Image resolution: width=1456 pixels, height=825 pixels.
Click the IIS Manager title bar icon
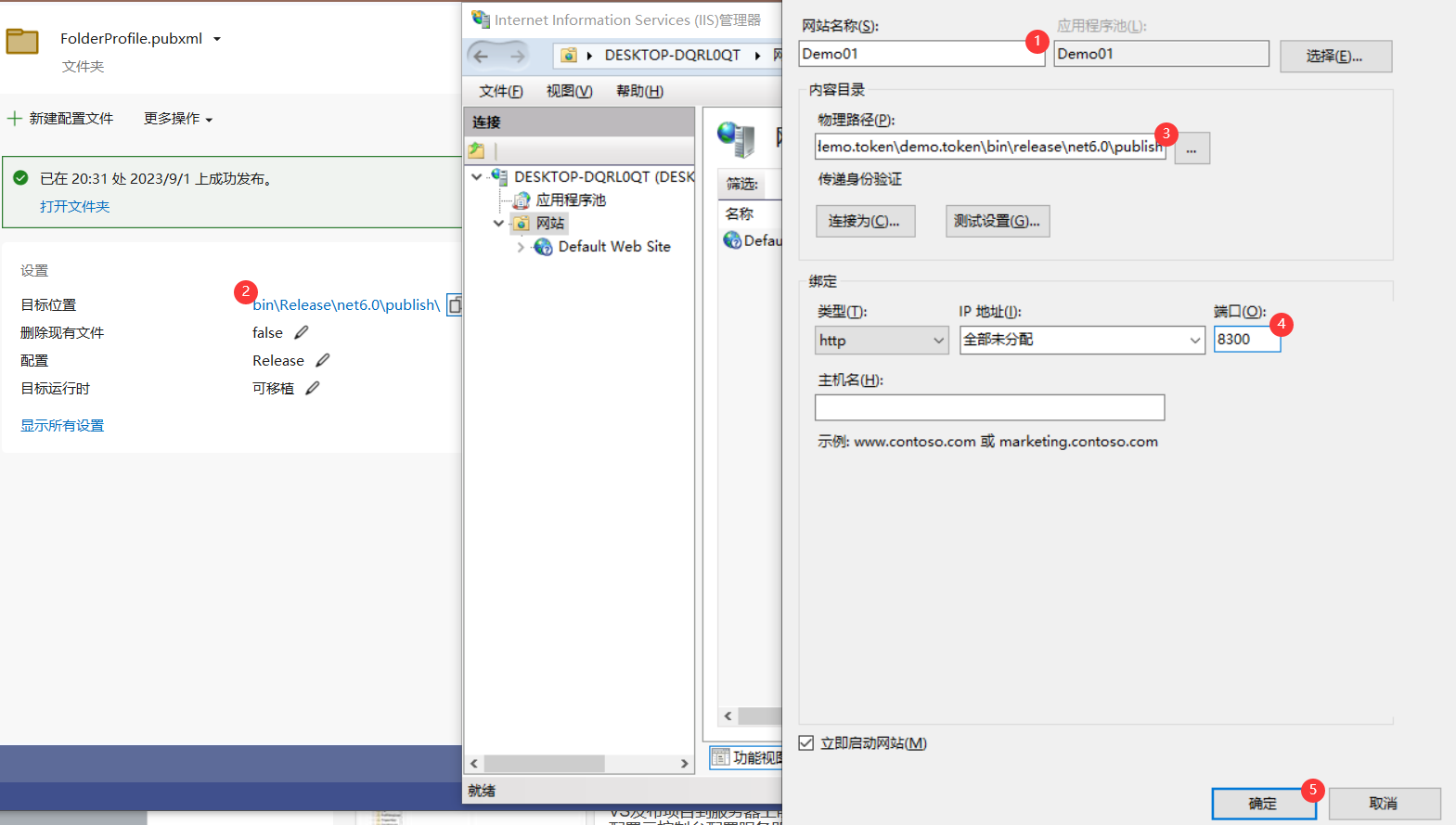pos(481,19)
